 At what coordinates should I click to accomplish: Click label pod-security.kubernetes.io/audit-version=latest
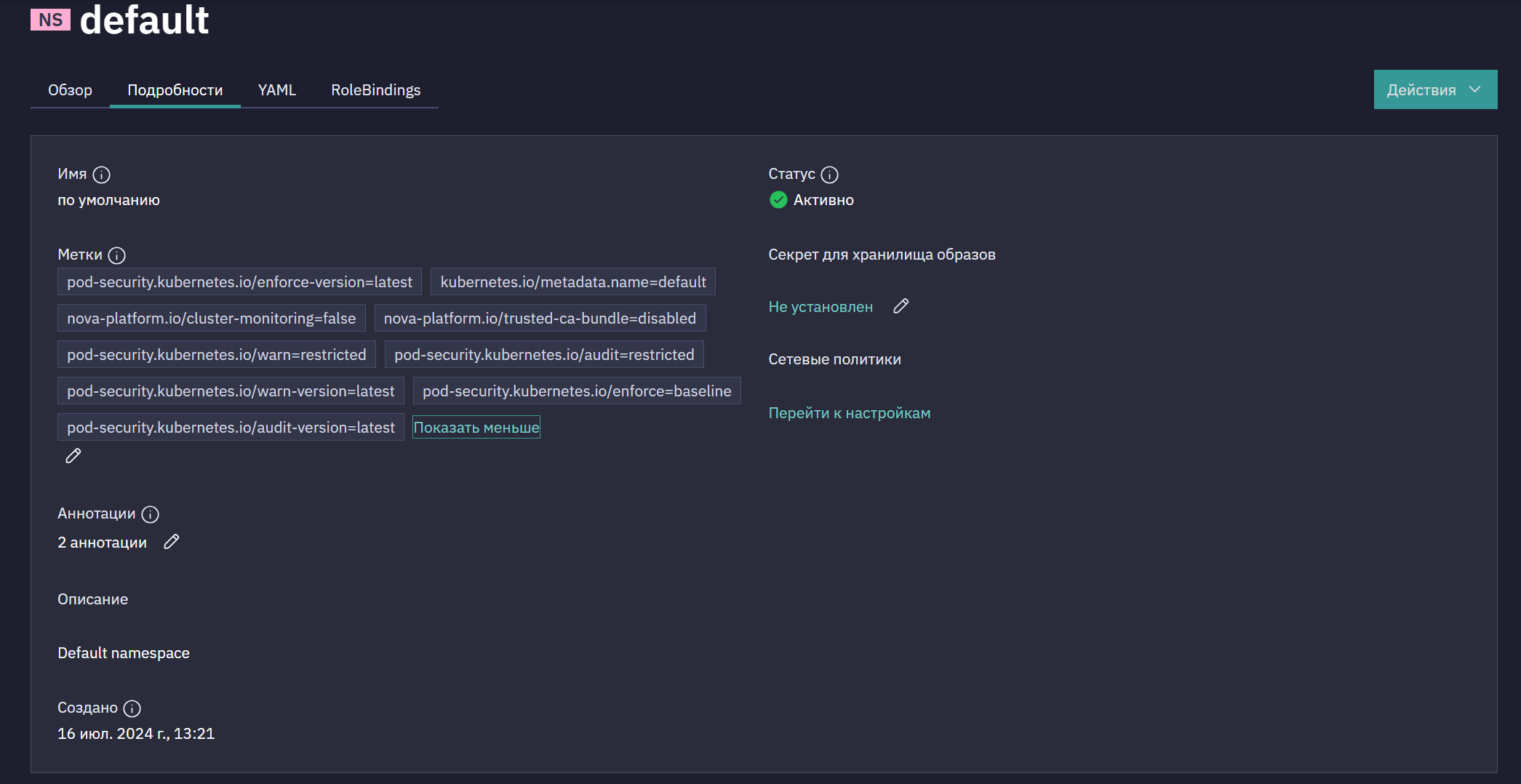click(231, 428)
